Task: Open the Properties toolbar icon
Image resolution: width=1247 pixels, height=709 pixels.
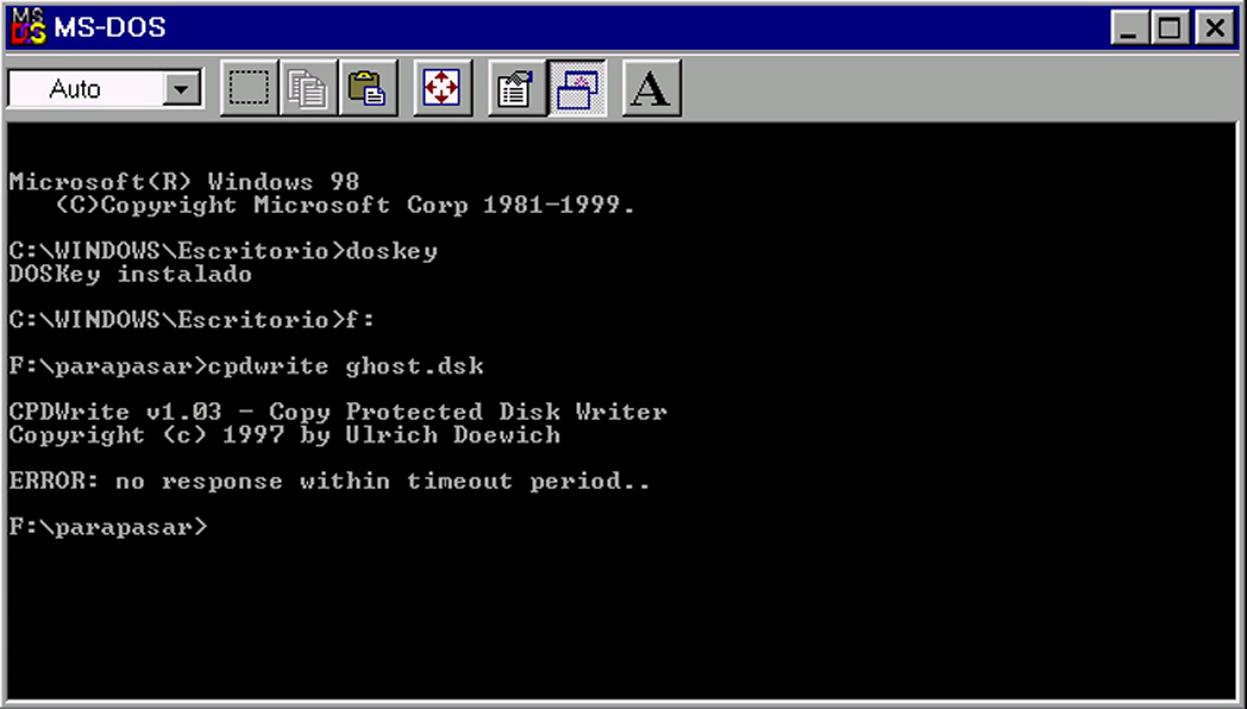Action: [x=517, y=89]
